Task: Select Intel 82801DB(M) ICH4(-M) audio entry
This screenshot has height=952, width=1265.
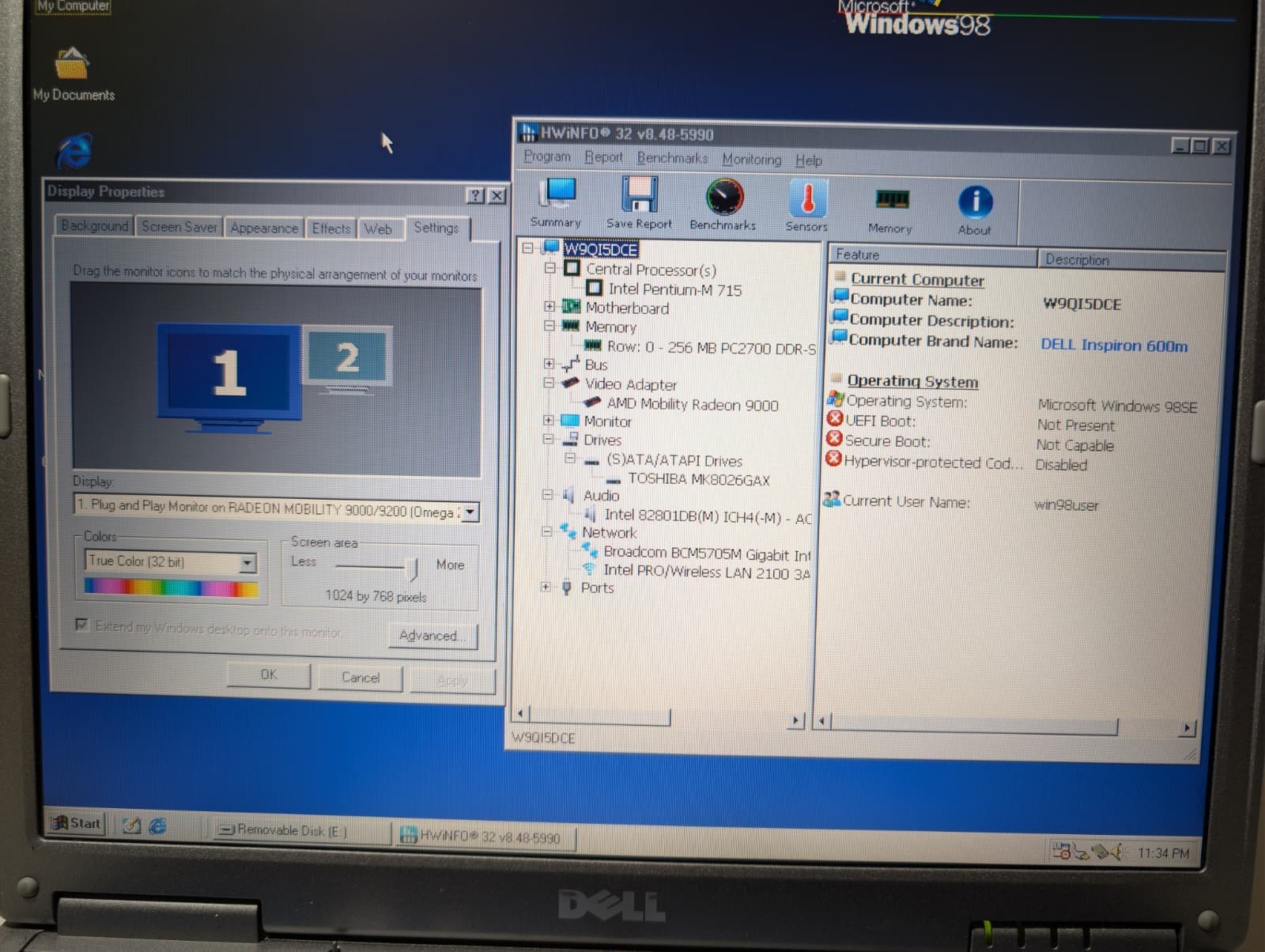Action: coord(708,516)
